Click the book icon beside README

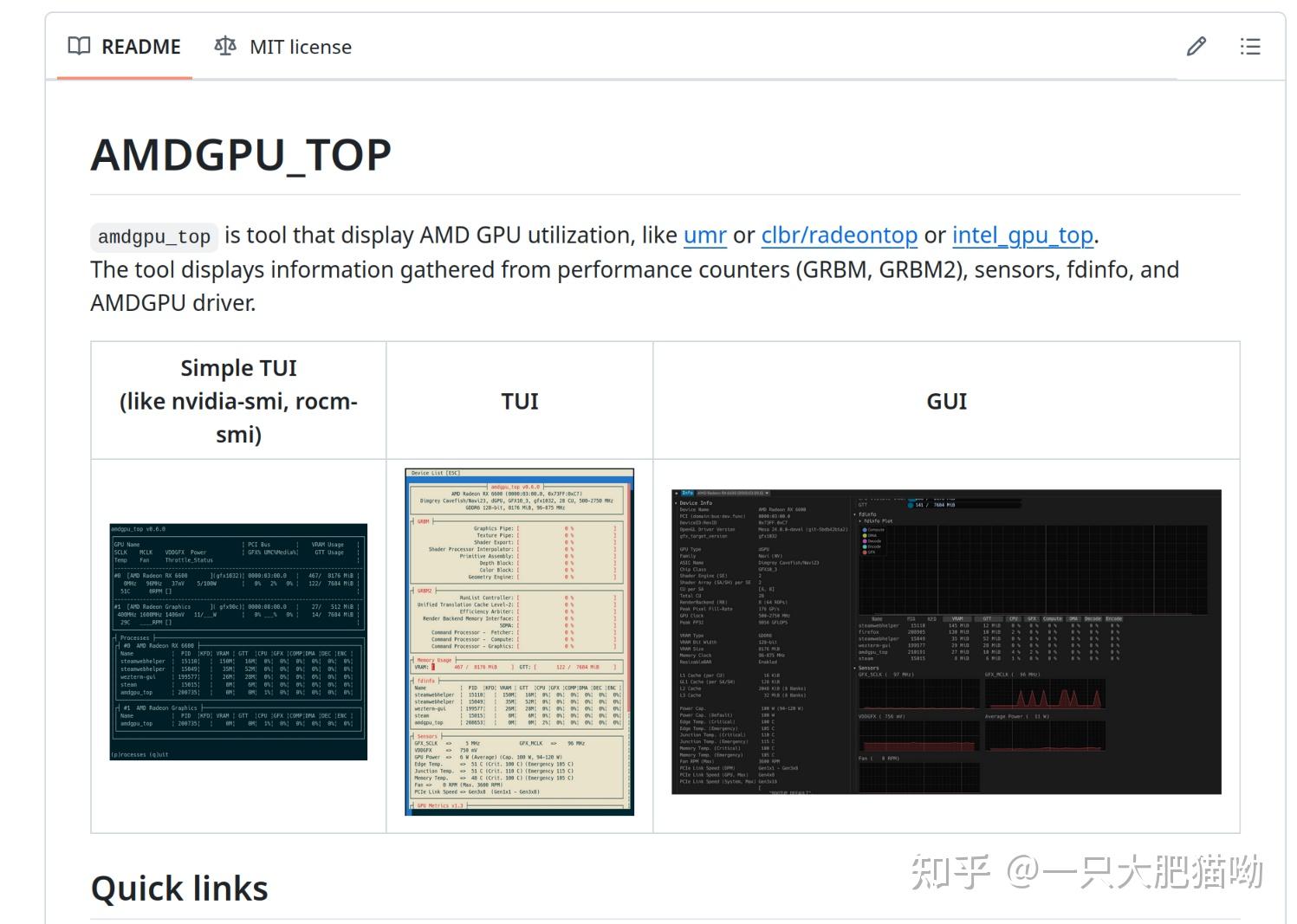pyautogui.click(x=77, y=46)
